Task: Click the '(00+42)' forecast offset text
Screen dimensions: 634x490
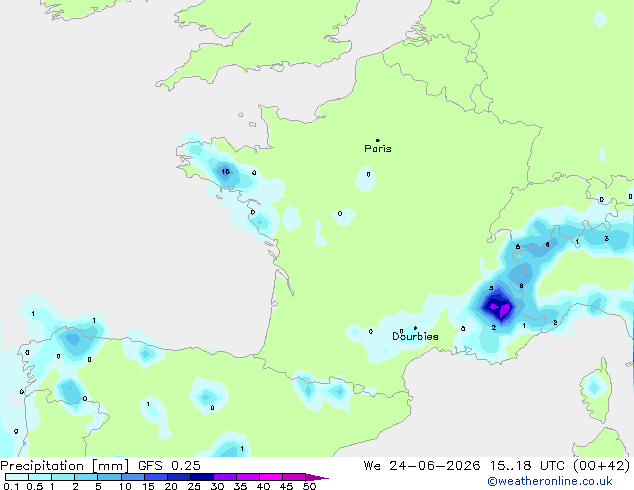Action: pyautogui.click(x=601, y=466)
